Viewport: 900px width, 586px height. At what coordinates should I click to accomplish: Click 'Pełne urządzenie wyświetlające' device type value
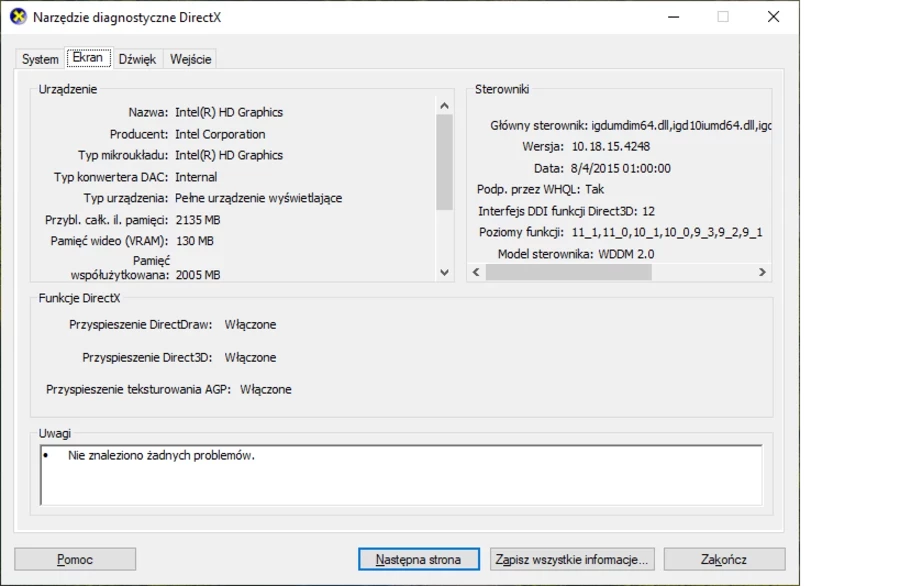click(x=258, y=199)
